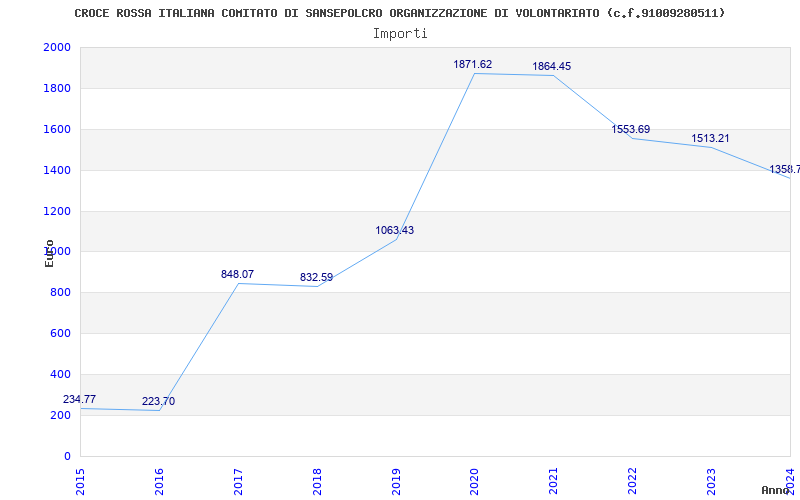Click the y-axis value 400

pos(60,374)
